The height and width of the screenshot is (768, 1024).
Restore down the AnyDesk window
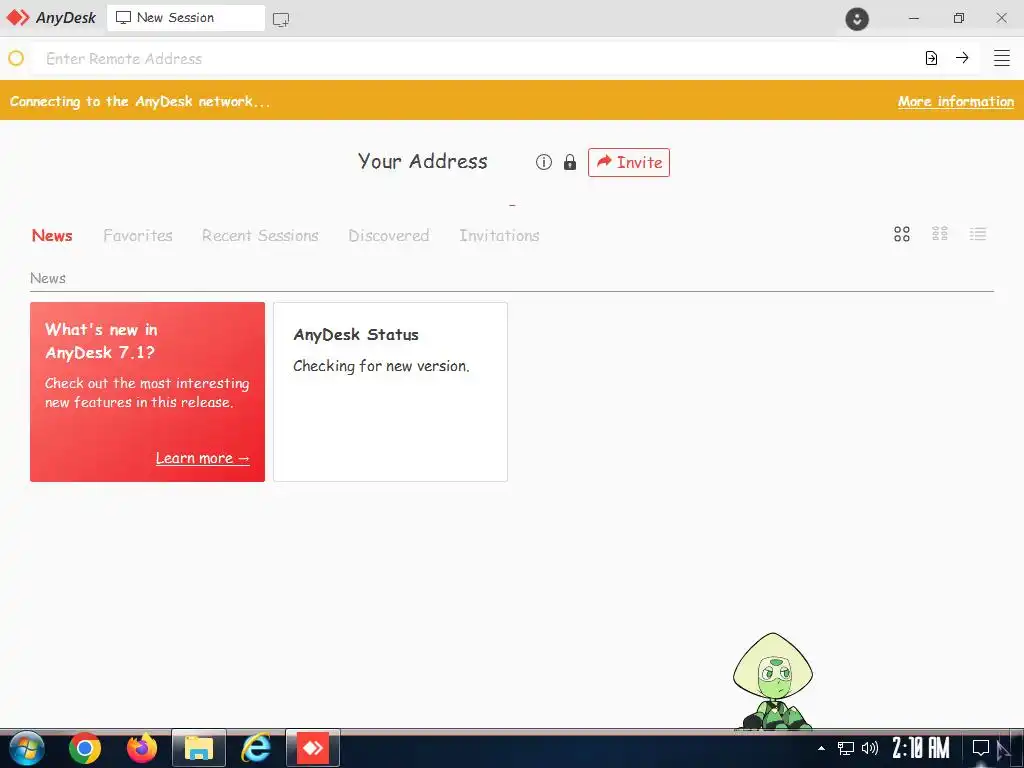point(958,18)
